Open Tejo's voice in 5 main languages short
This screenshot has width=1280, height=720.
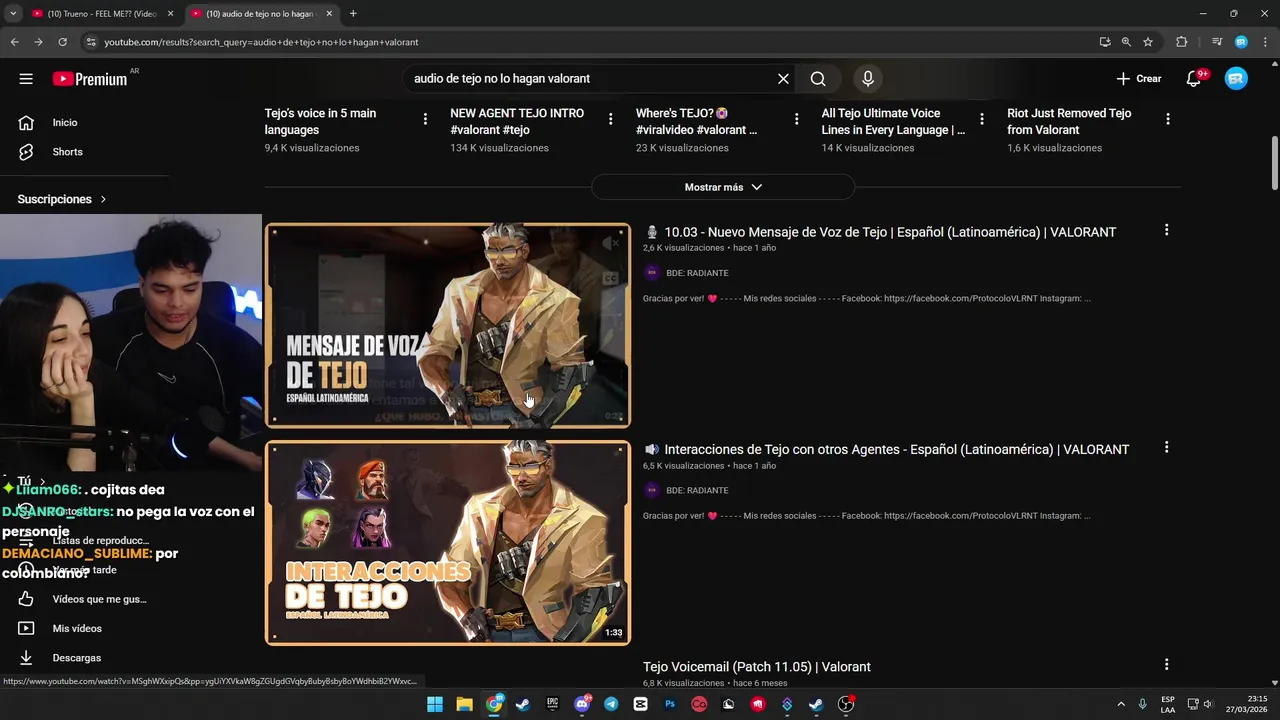coord(320,122)
